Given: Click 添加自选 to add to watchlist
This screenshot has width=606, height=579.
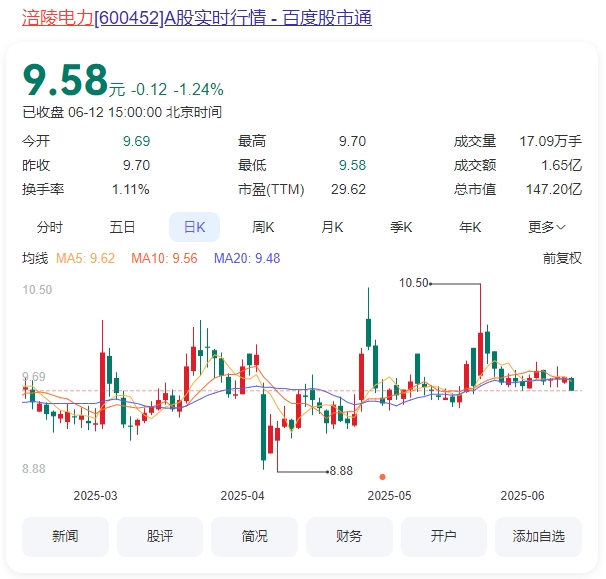Looking at the screenshot, I should tap(539, 536).
